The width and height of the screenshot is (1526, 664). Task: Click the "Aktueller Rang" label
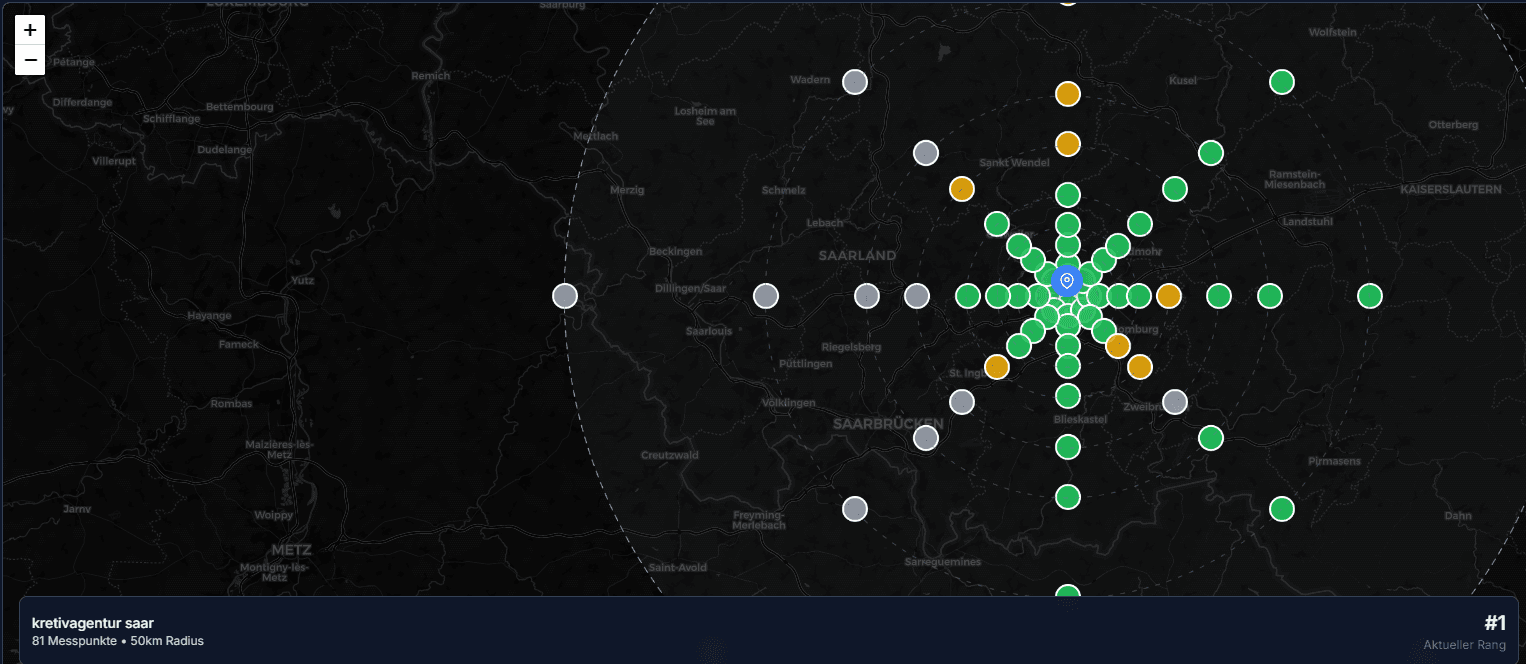click(x=1465, y=645)
